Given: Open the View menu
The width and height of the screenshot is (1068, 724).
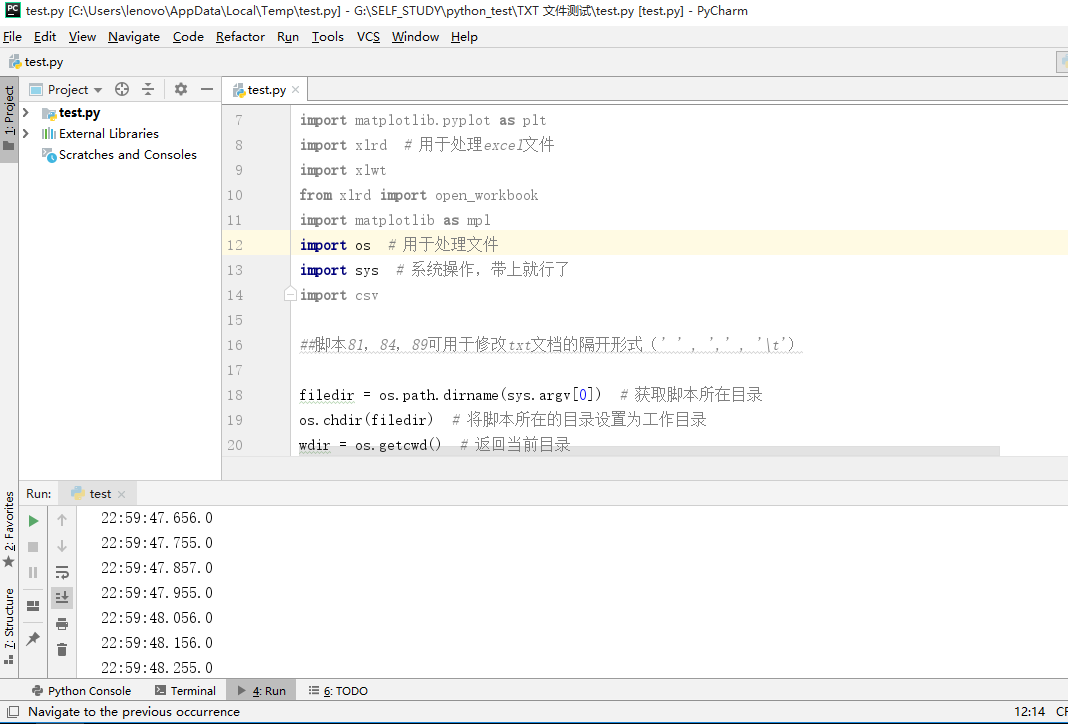Looking at the screenshot, I should [x=82, y=37].
